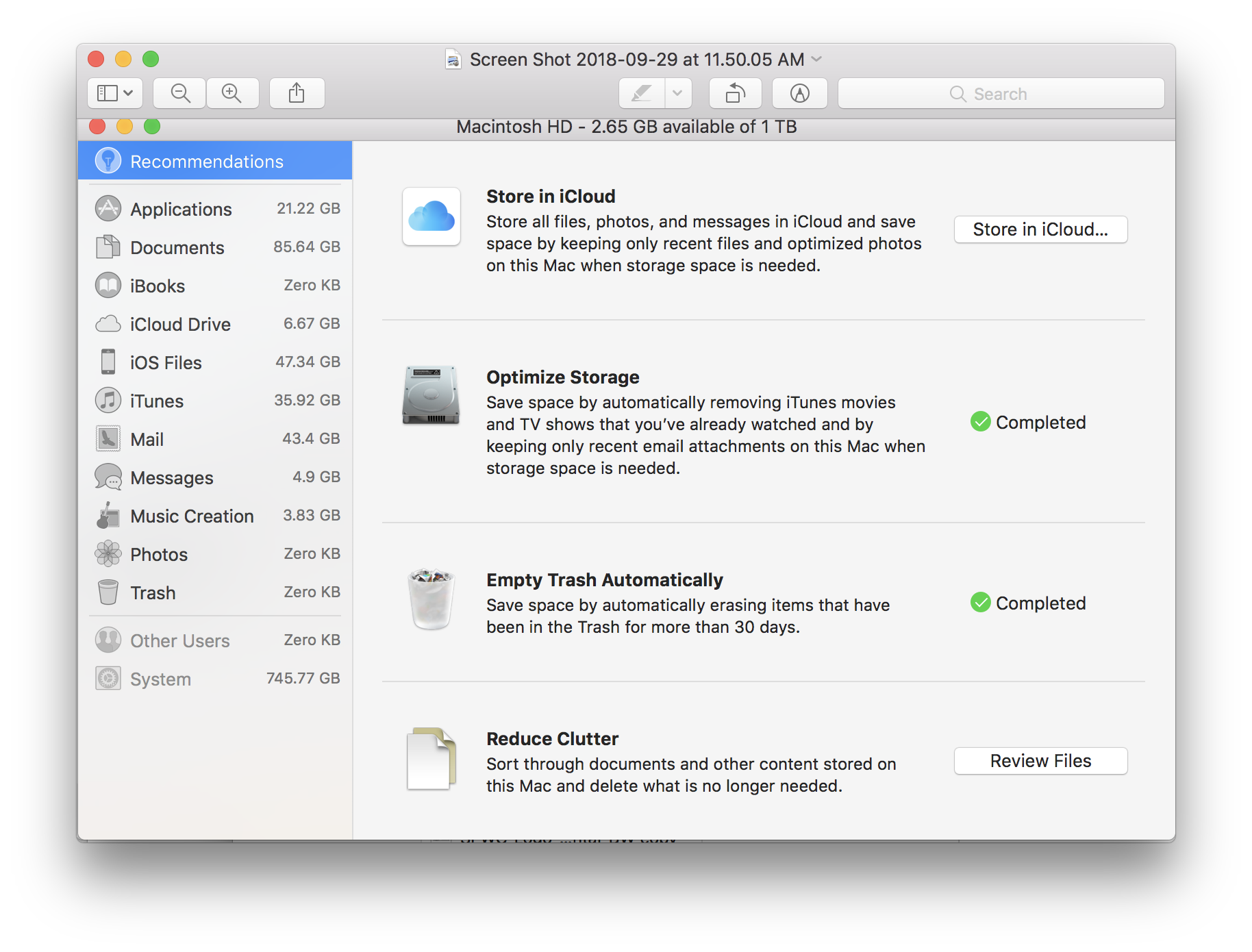
Task: Click the Optimize Storage heading
Action: tap(562, 377)
